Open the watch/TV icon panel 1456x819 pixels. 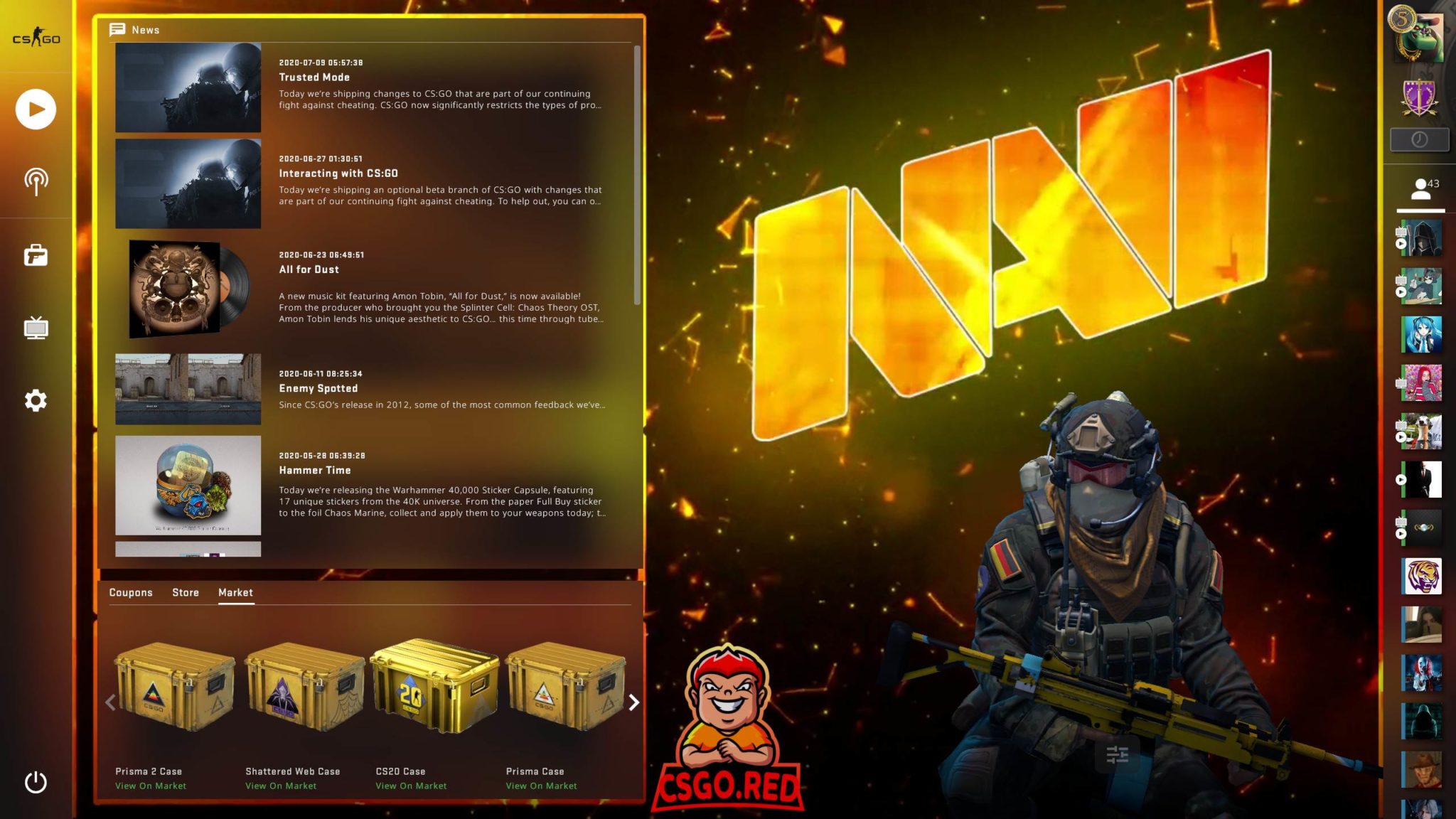[x=35, y=328]
